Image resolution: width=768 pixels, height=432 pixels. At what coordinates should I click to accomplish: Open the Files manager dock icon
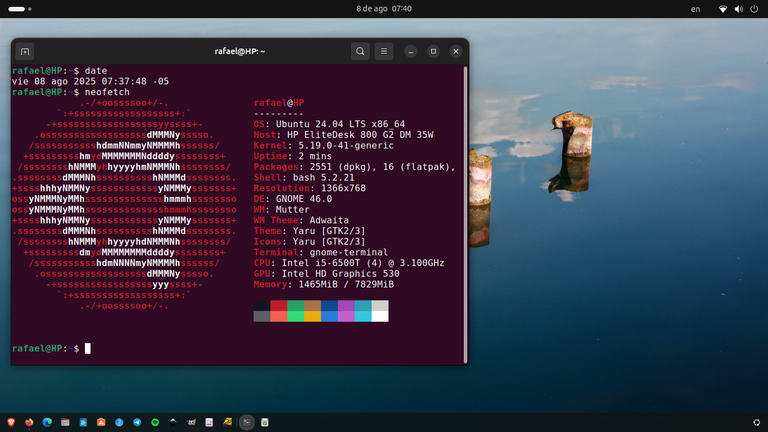[65, 422]
